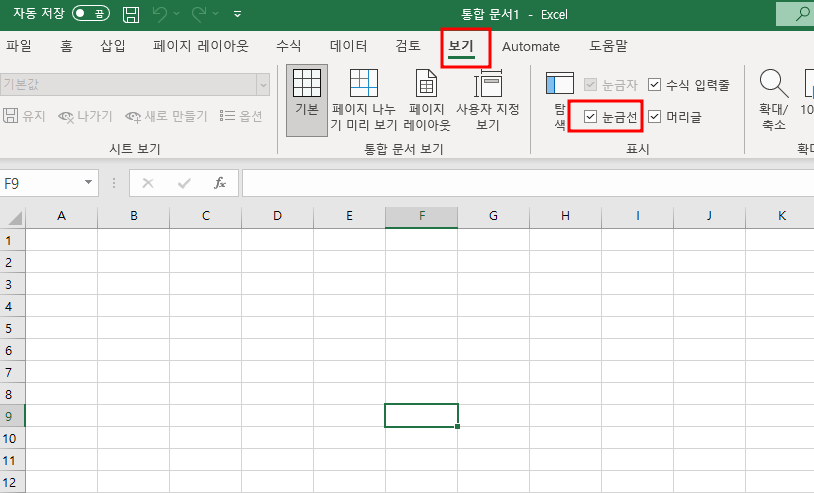Image resolution: width=814 pixels, height=493 pixels.
Task: Select the 기본 (Normal) view icon
Action: tap(307, 100)
